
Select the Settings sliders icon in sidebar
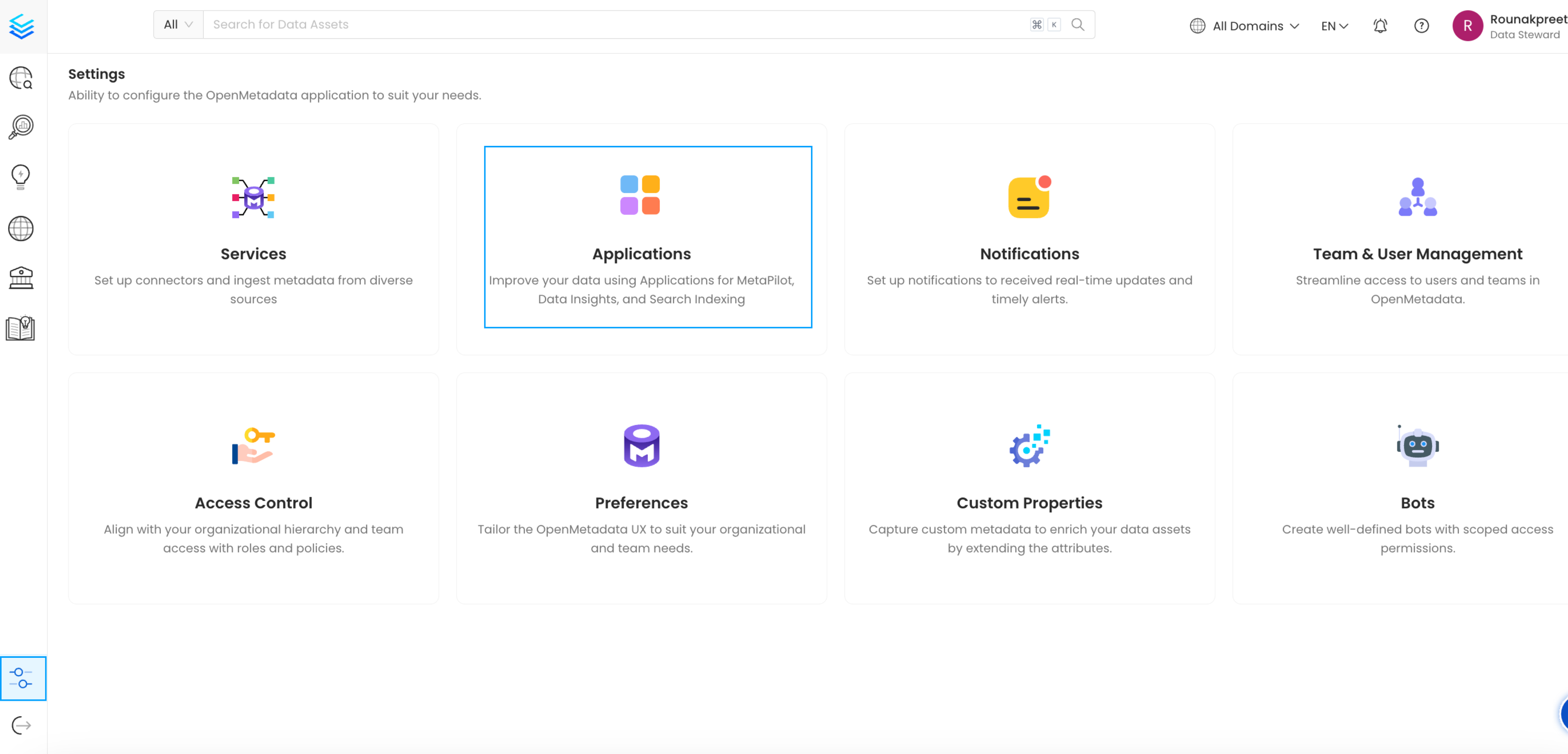23,678
